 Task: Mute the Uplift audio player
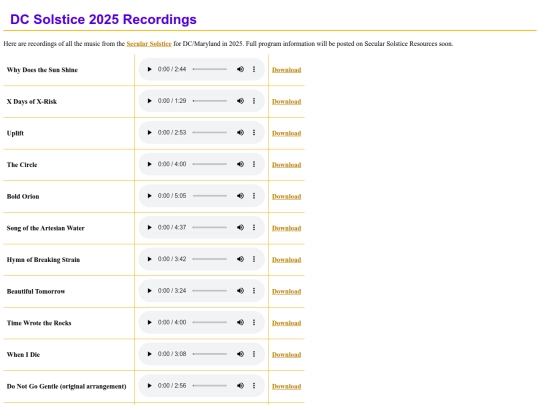(x=240, y=133)
